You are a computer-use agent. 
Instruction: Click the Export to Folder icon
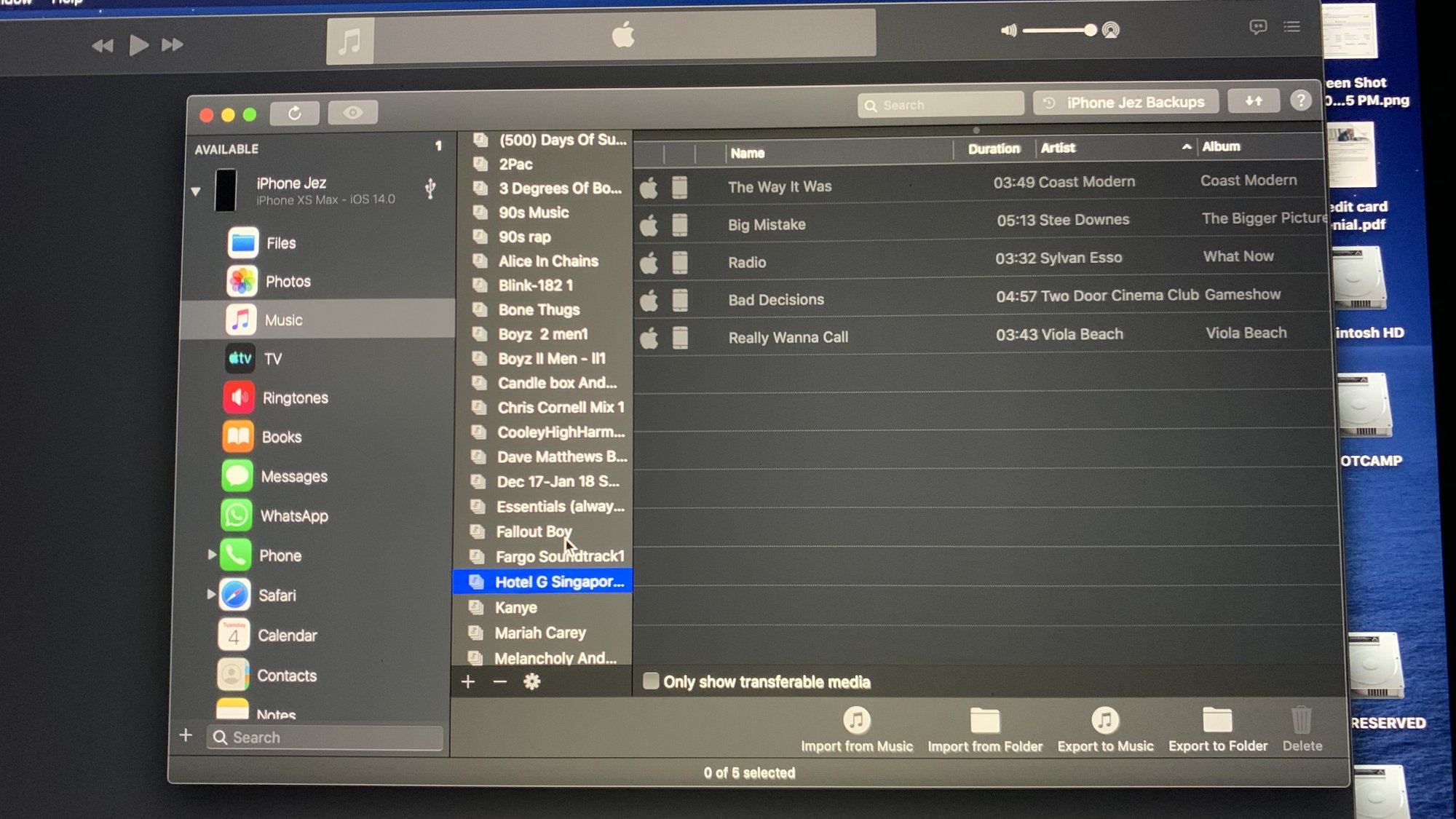[x=1216, y=721]
